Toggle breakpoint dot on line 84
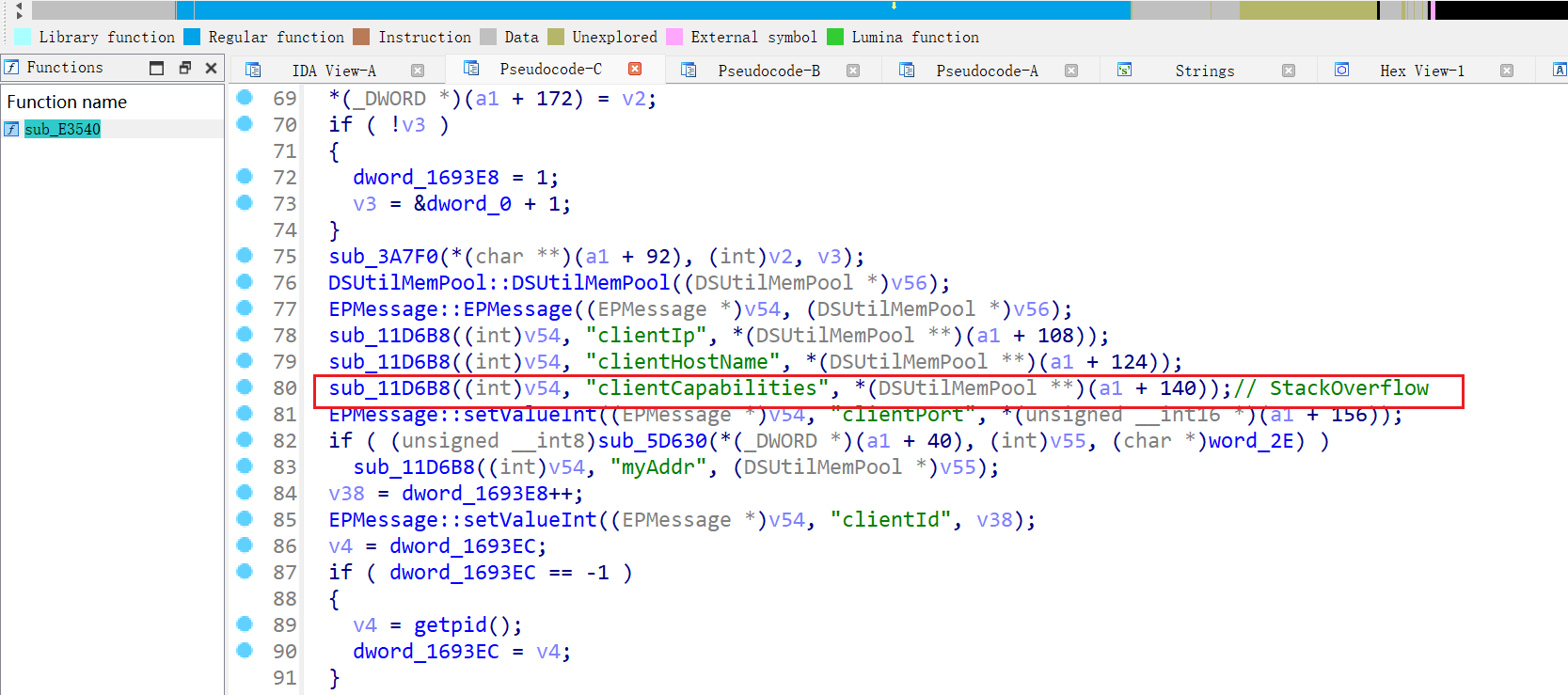The image size is (1568, 695). 245,492
